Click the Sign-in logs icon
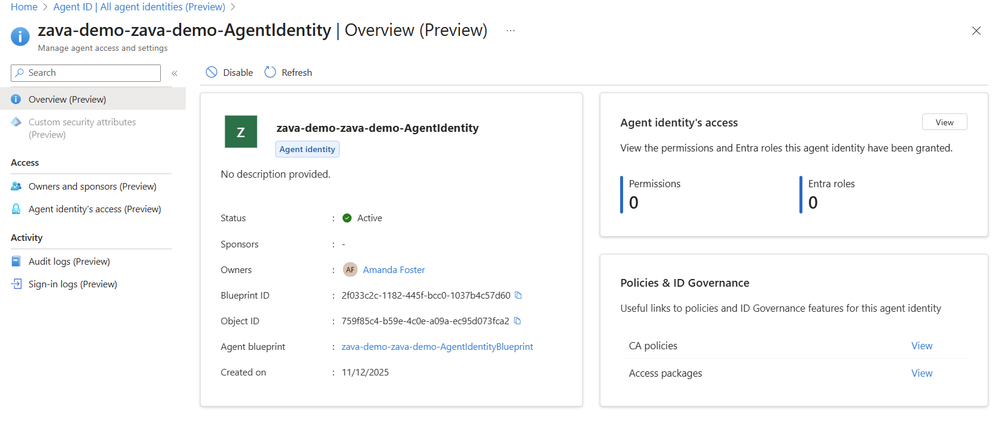Screen dimensions: 999x440 (x=16, y=284)
